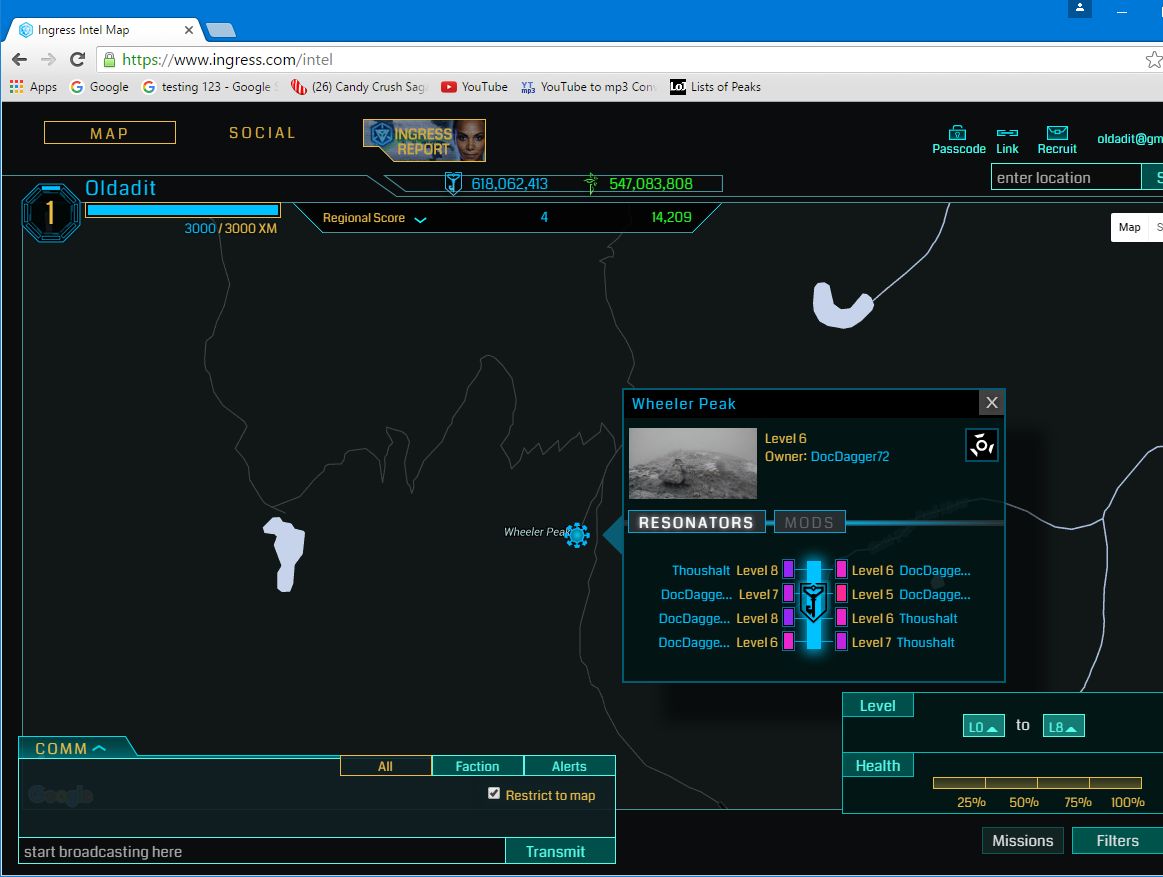Expand the Regional Score dropdown

pyautogui.click(x=420, y=219)
